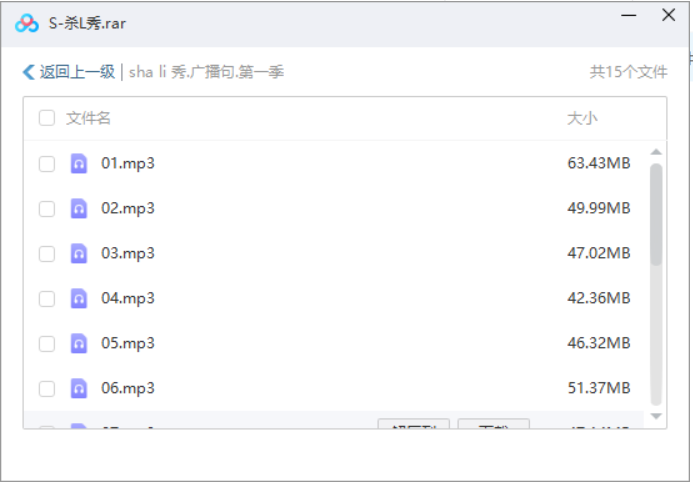Check the box for 04.mp3
This screenshot has width=693, height=485.
click(x=47, y=298)
